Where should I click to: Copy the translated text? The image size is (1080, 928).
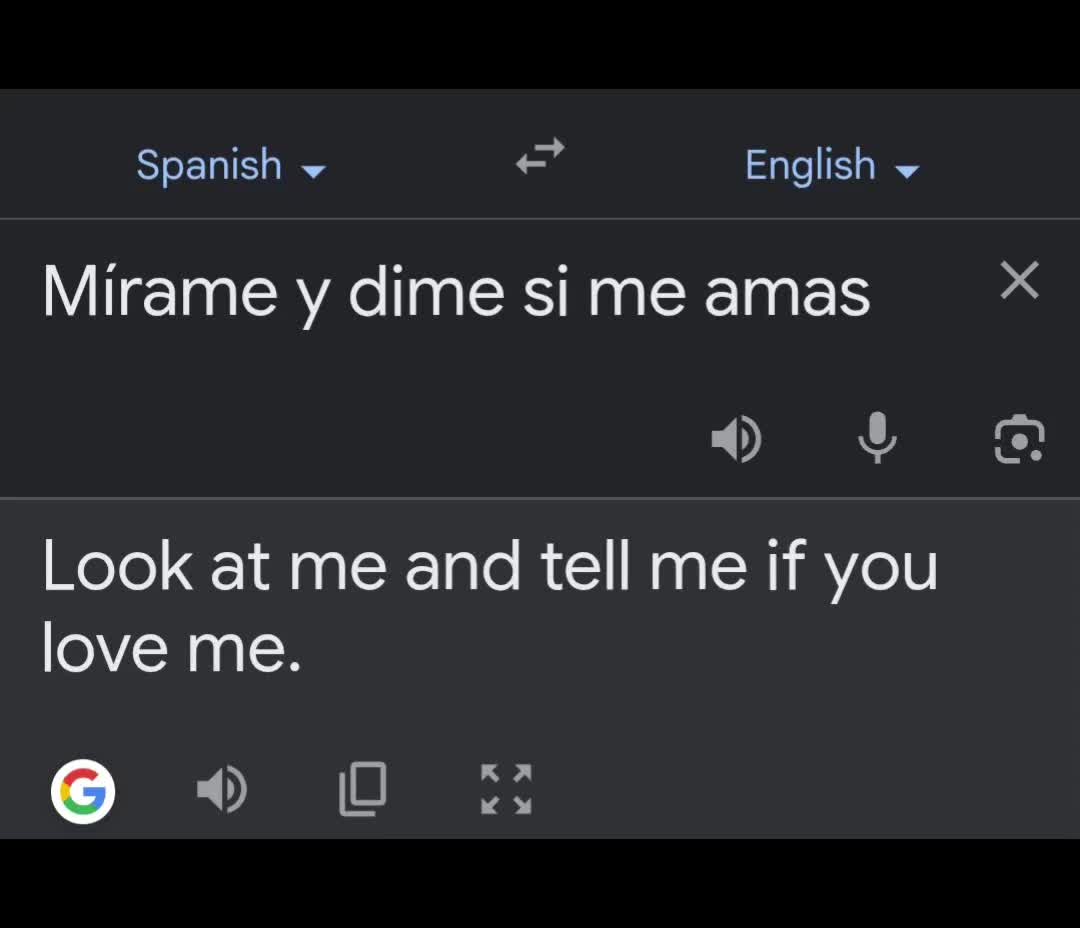point(363,789)
